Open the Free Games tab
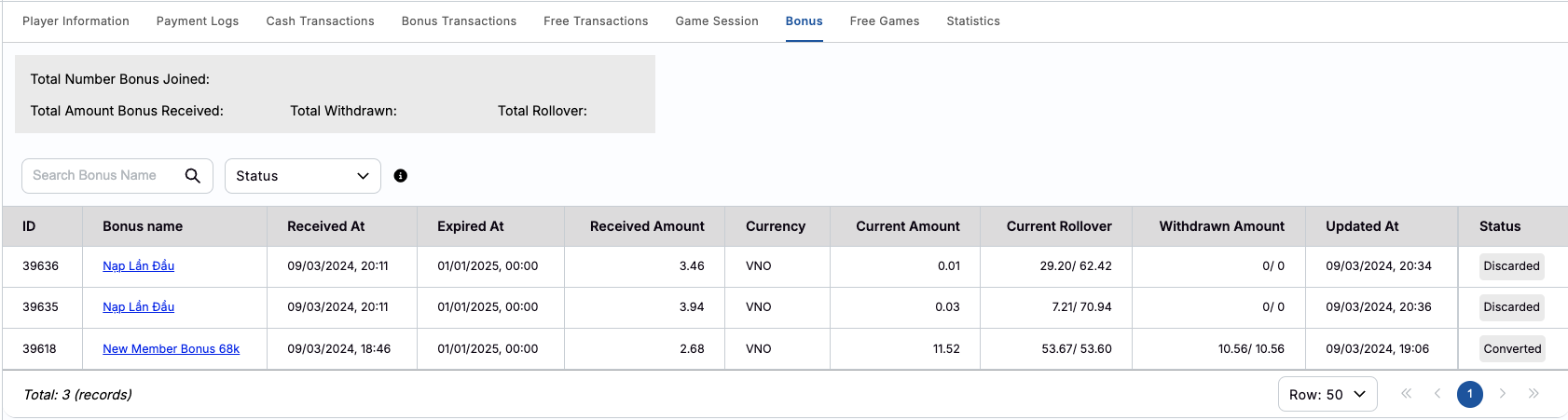 tap(885, 21)
